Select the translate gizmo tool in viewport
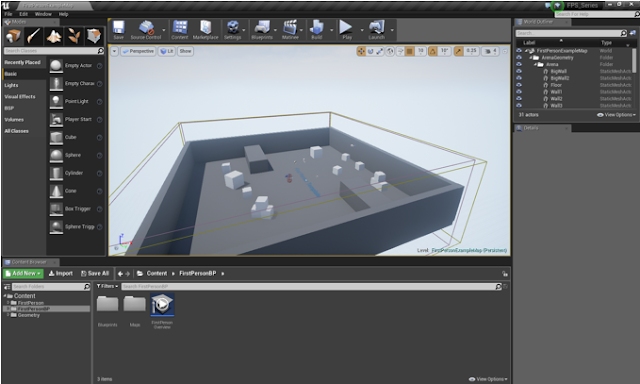Screen dimensions: 640x384 (361, 51)
